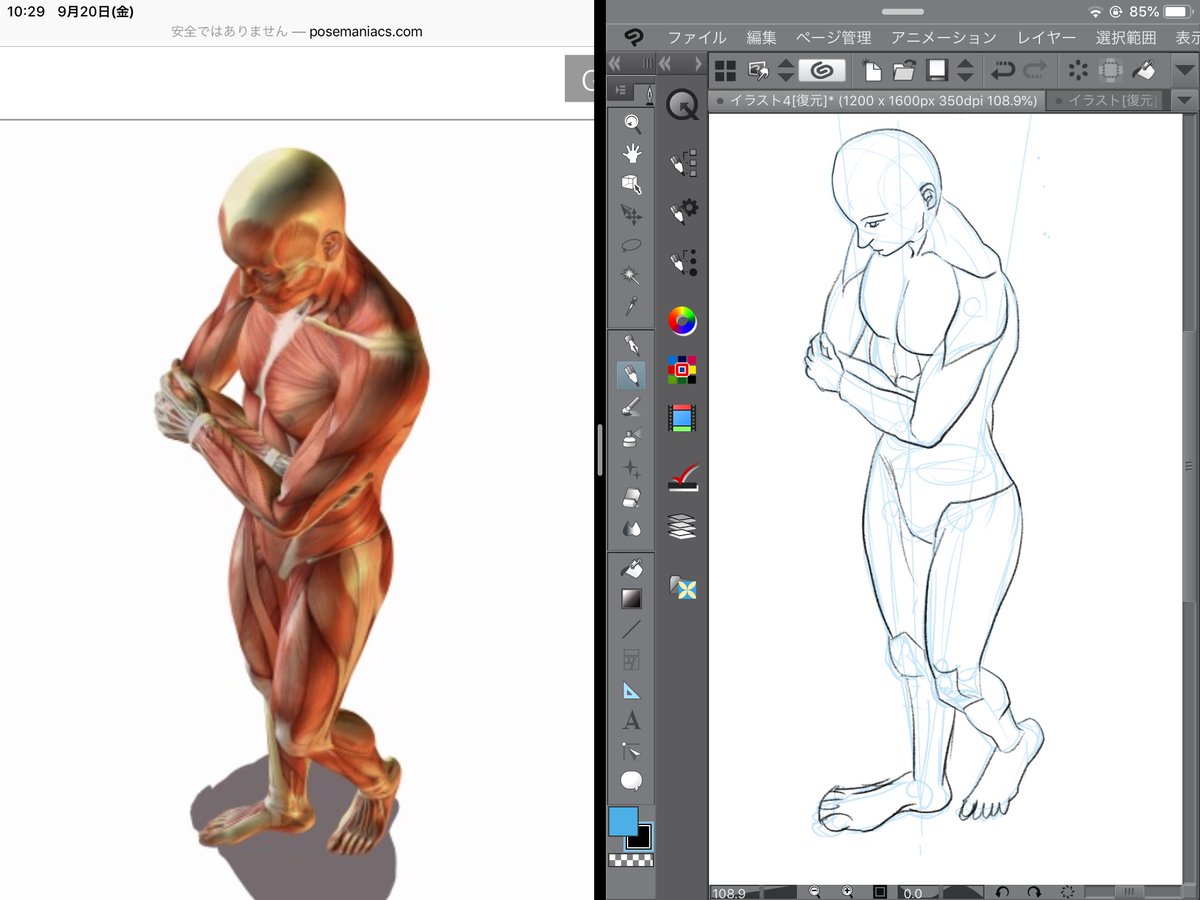Viewport: 1200px width, 900px height.
Task: Select the Hand move tool
Action: (631, 153)
